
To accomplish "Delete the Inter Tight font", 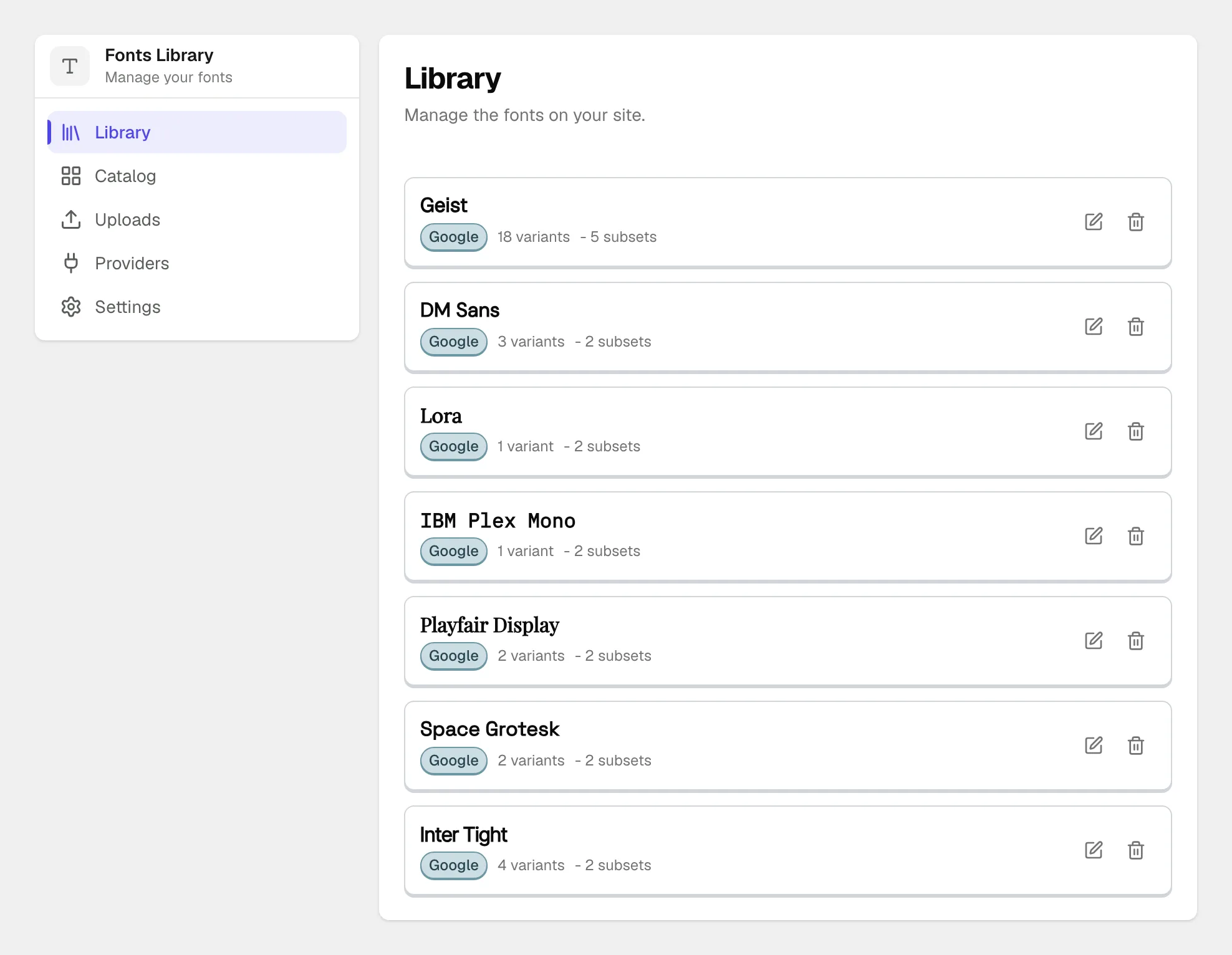I will (x=1136, y=850).
